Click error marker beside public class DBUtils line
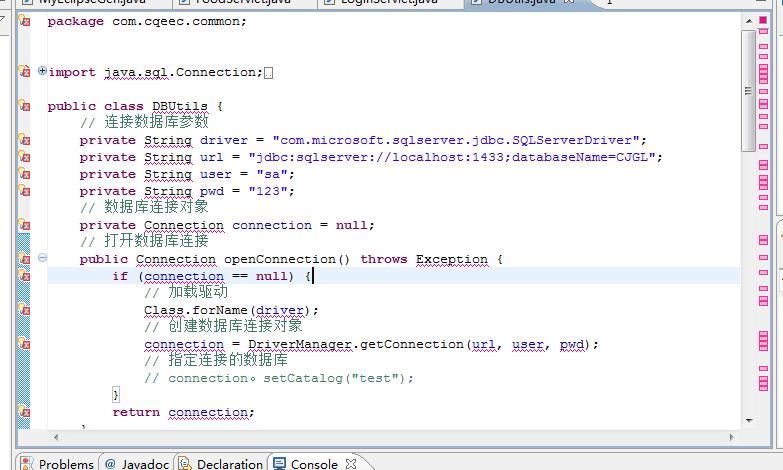783x470 pixels. [x=24, y=105]
